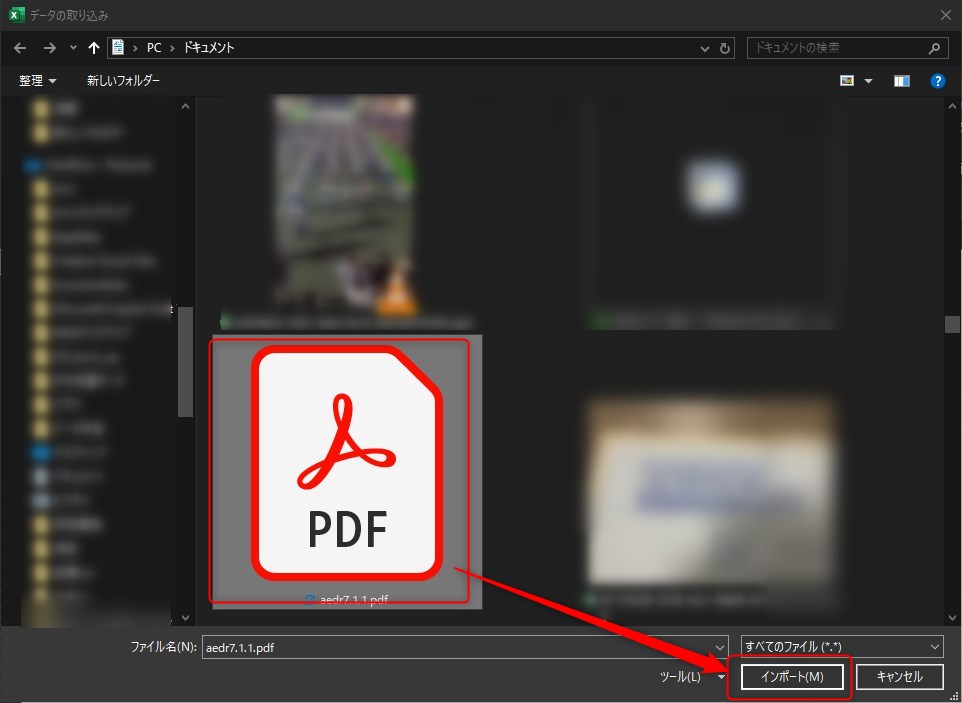Click 新しいフォルダー to create a folder

coord(123,81)
